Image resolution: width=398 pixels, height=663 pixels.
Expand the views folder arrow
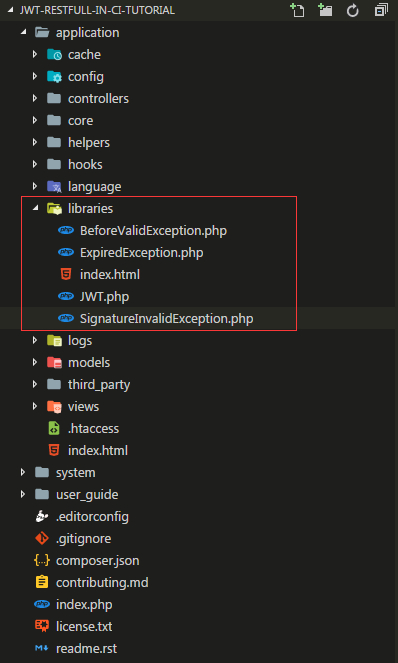point(35,406)
